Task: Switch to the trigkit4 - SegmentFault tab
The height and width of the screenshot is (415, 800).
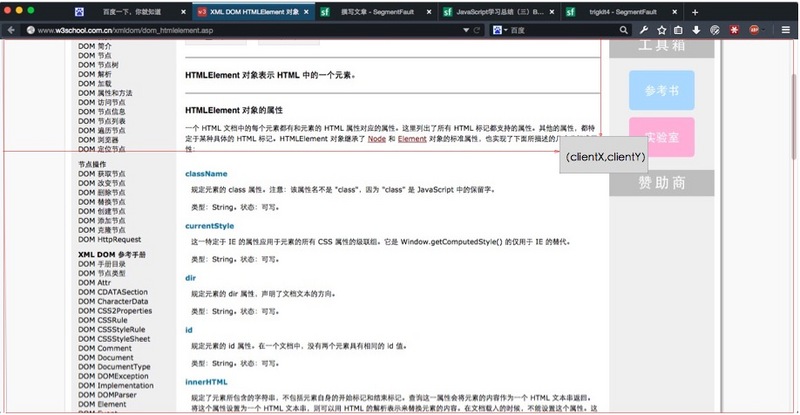Action: 622,12
